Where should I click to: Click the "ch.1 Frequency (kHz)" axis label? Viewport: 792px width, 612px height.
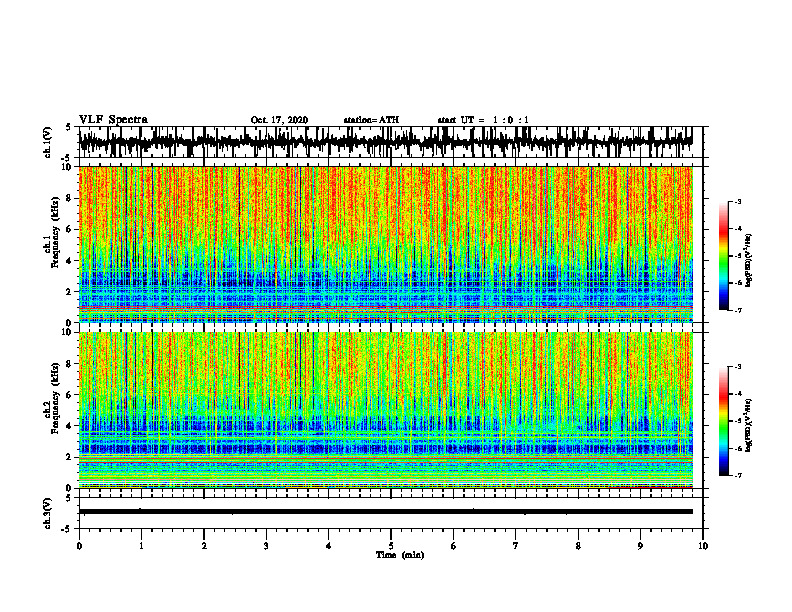point(52,232)
